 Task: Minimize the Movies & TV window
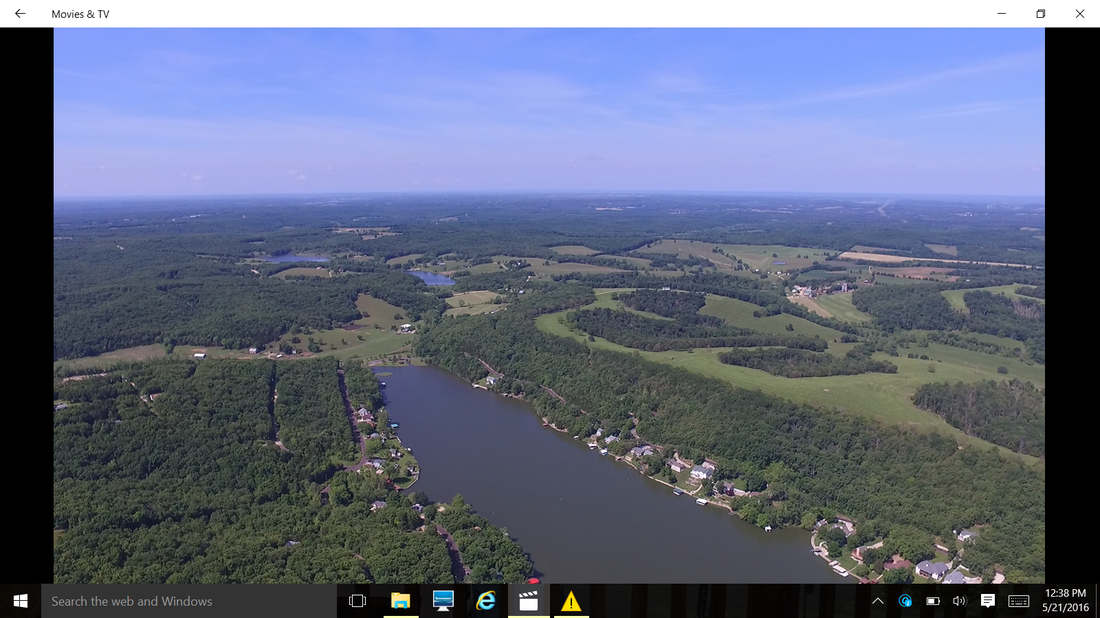point(1002,13)
